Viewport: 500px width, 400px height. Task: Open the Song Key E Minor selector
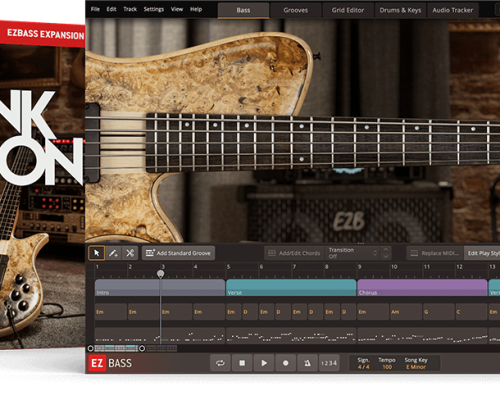[x=416, y=367]
